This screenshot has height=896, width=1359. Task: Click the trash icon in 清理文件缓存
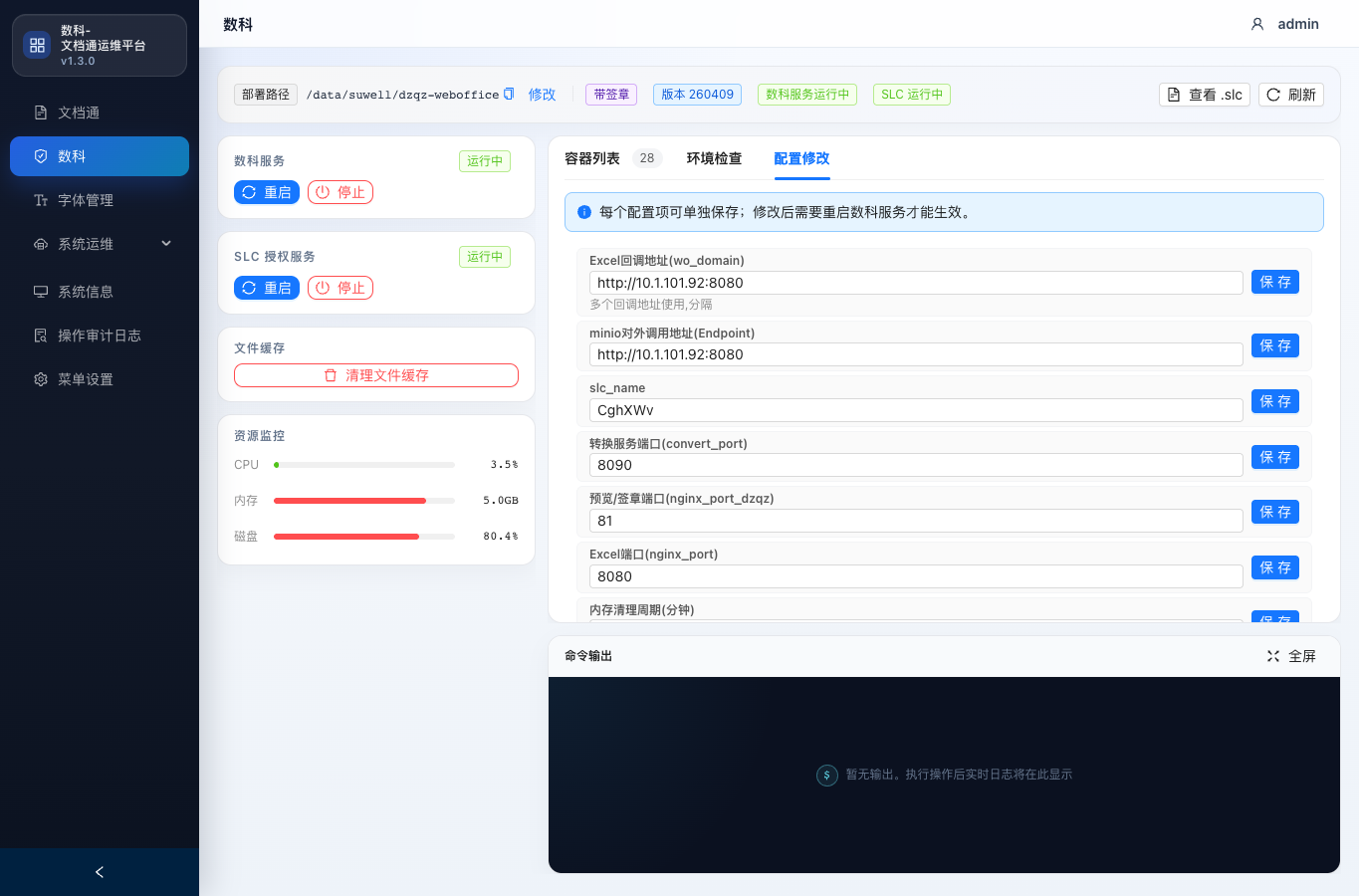coord(331,375)
